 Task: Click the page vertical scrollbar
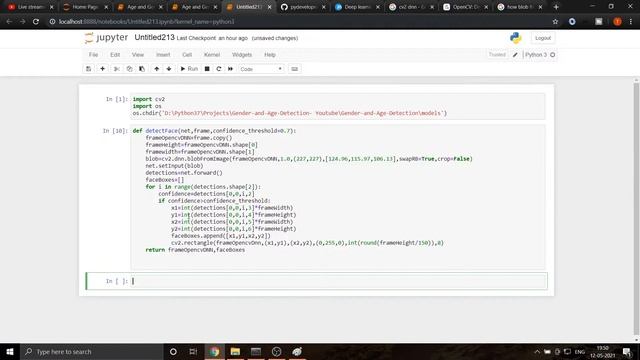point(636,208)
